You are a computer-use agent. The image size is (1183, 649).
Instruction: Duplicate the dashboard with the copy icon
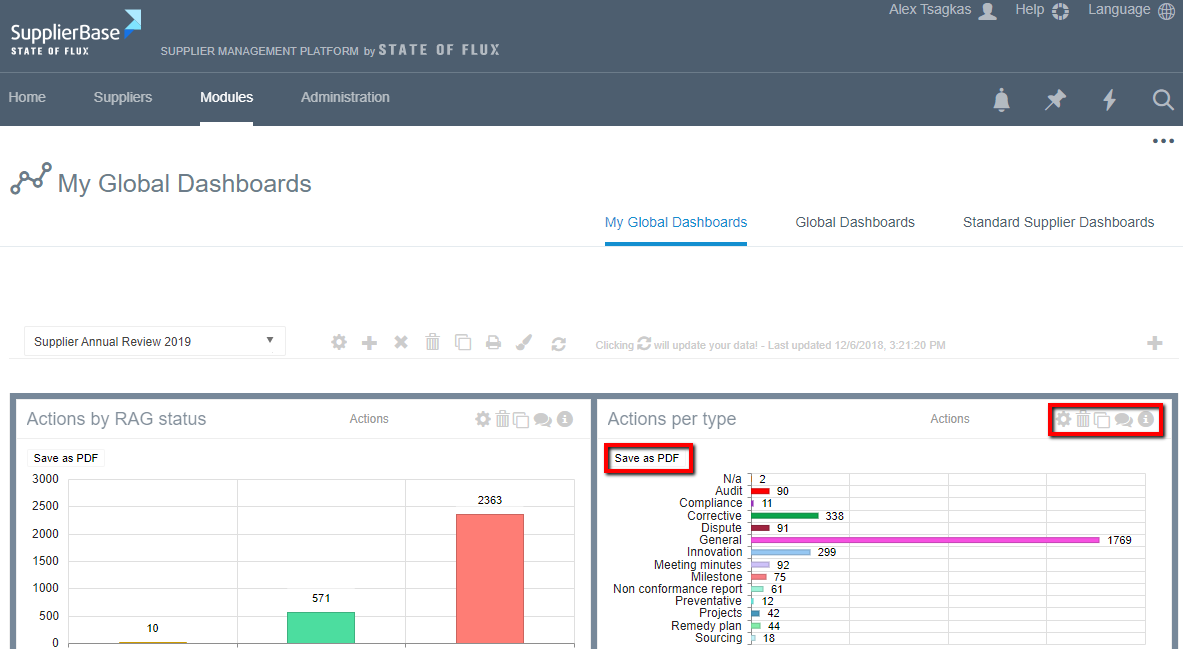point(463,341)
